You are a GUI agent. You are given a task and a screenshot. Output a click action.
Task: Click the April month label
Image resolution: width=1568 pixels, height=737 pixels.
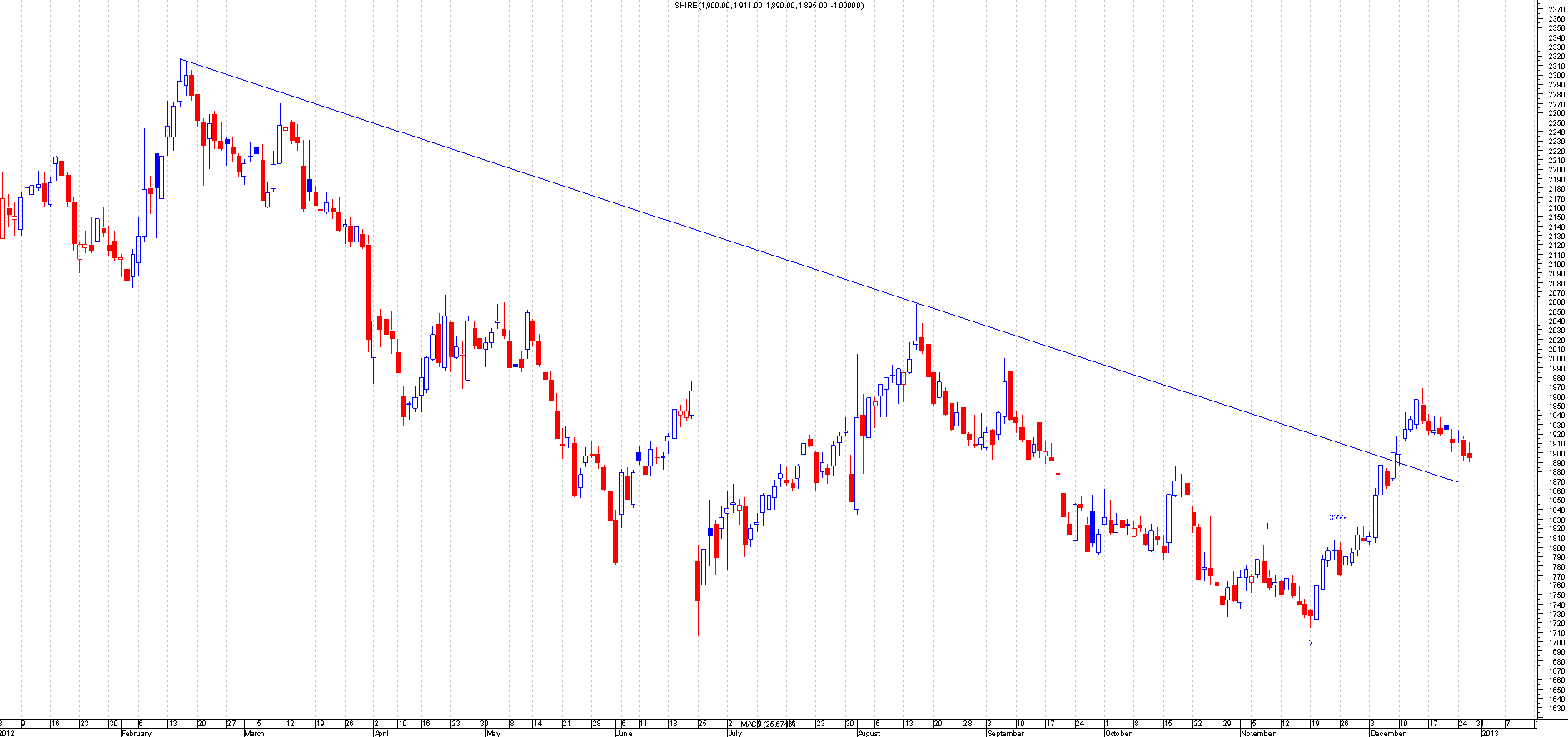(x=381, y=733)
